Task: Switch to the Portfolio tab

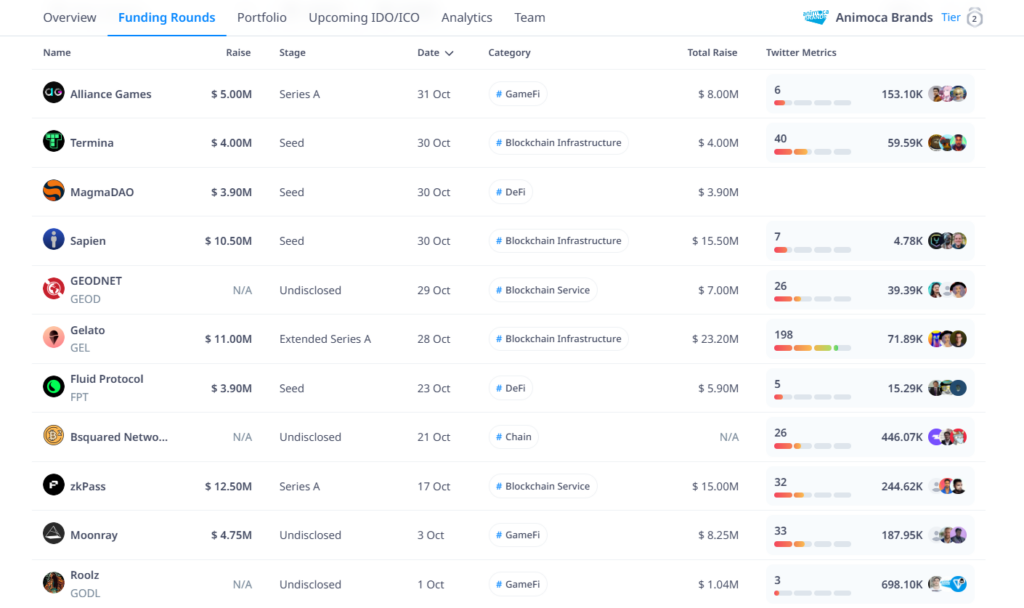Action: 262,18
